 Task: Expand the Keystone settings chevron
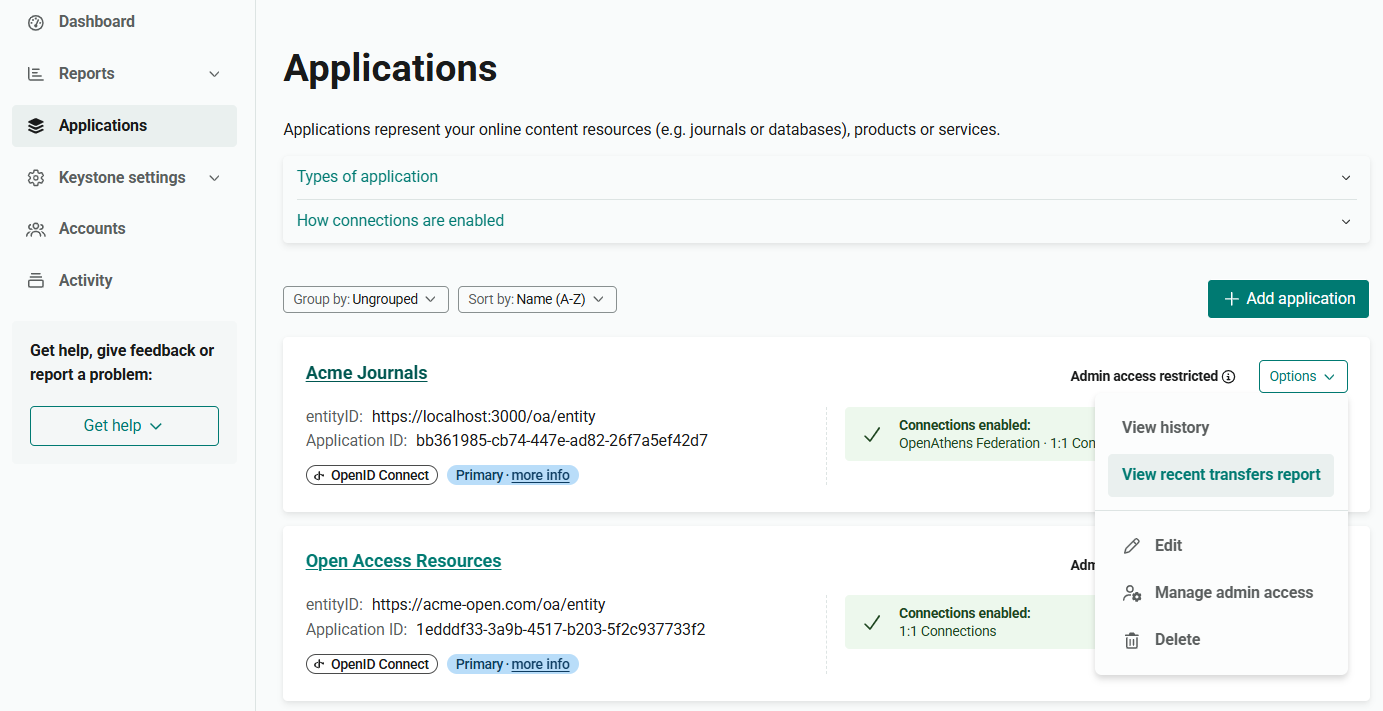[214, 178]
